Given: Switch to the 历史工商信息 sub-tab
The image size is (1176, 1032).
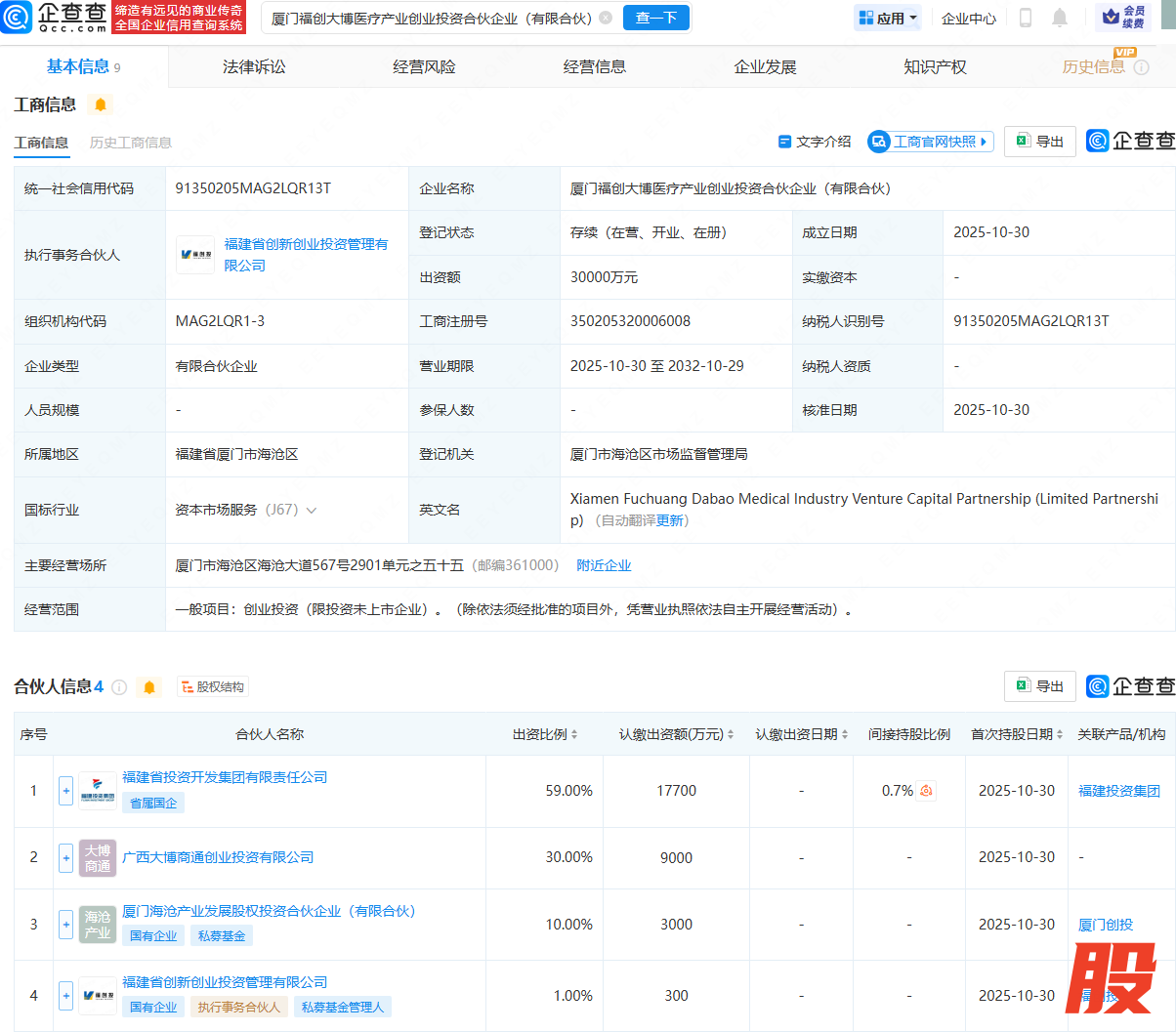Looking at the screenshot, I should (x=130, y=143).
